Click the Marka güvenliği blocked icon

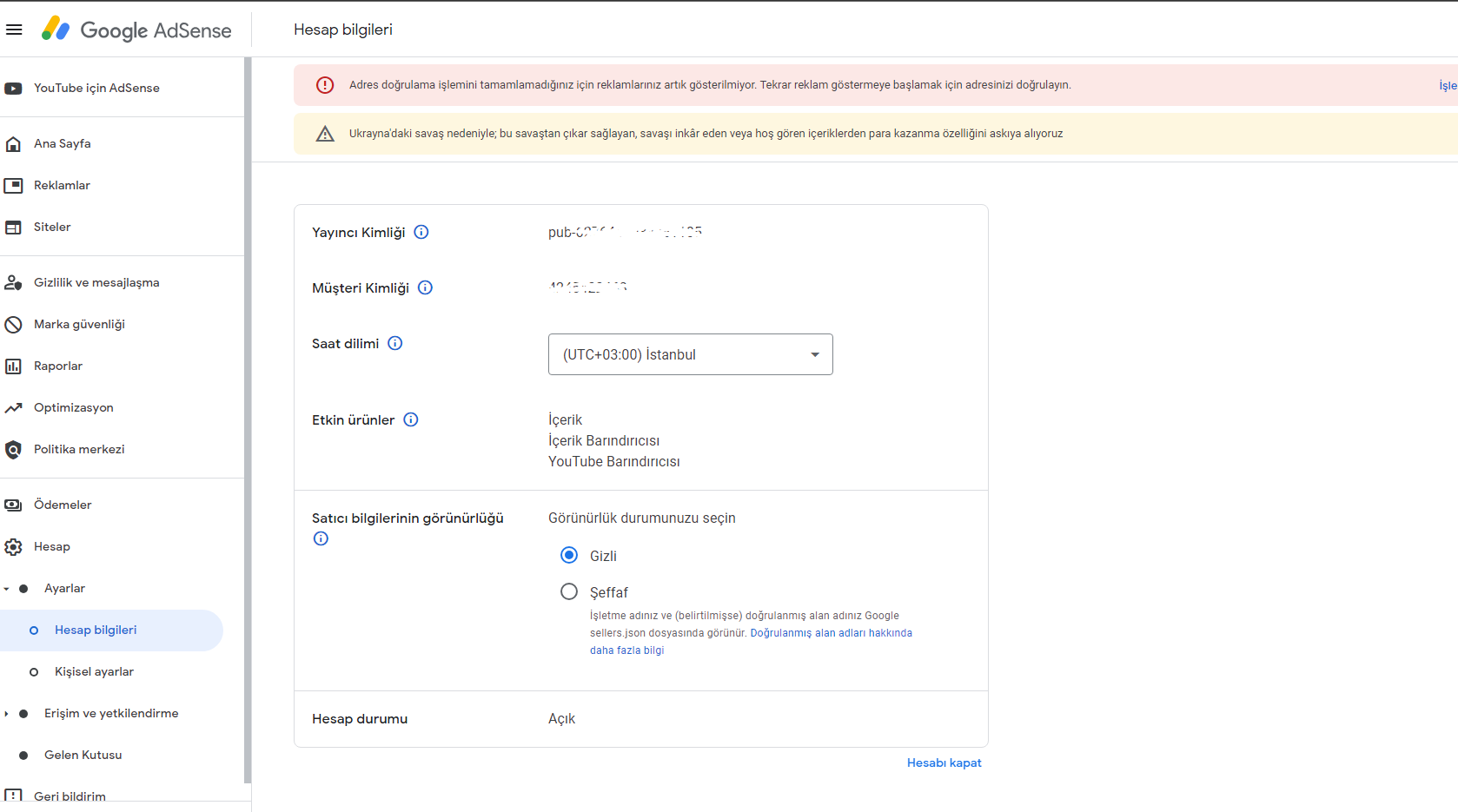[13, 325]
